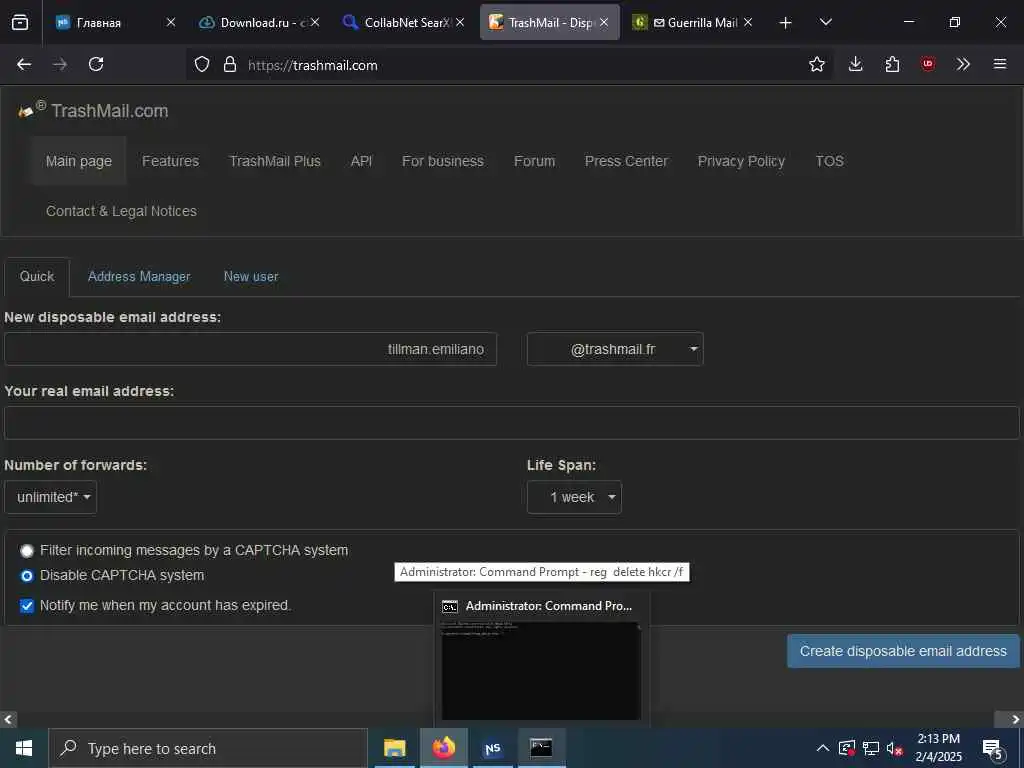Click the taskbar search box
Screen dimensions: 1024x768
tap(208, 748)
